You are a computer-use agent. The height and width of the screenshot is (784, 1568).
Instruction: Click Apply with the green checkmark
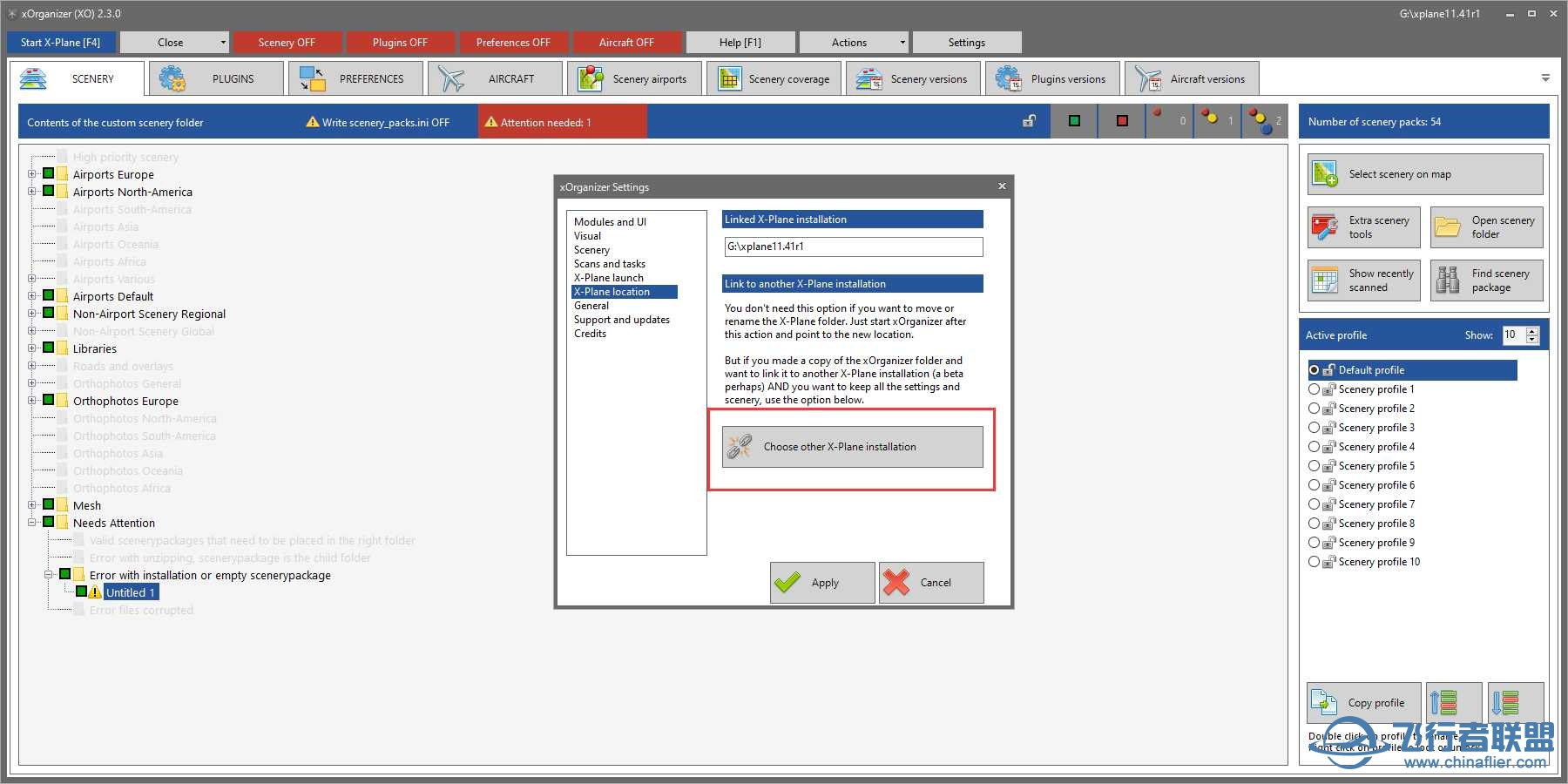tap(822, 583)
